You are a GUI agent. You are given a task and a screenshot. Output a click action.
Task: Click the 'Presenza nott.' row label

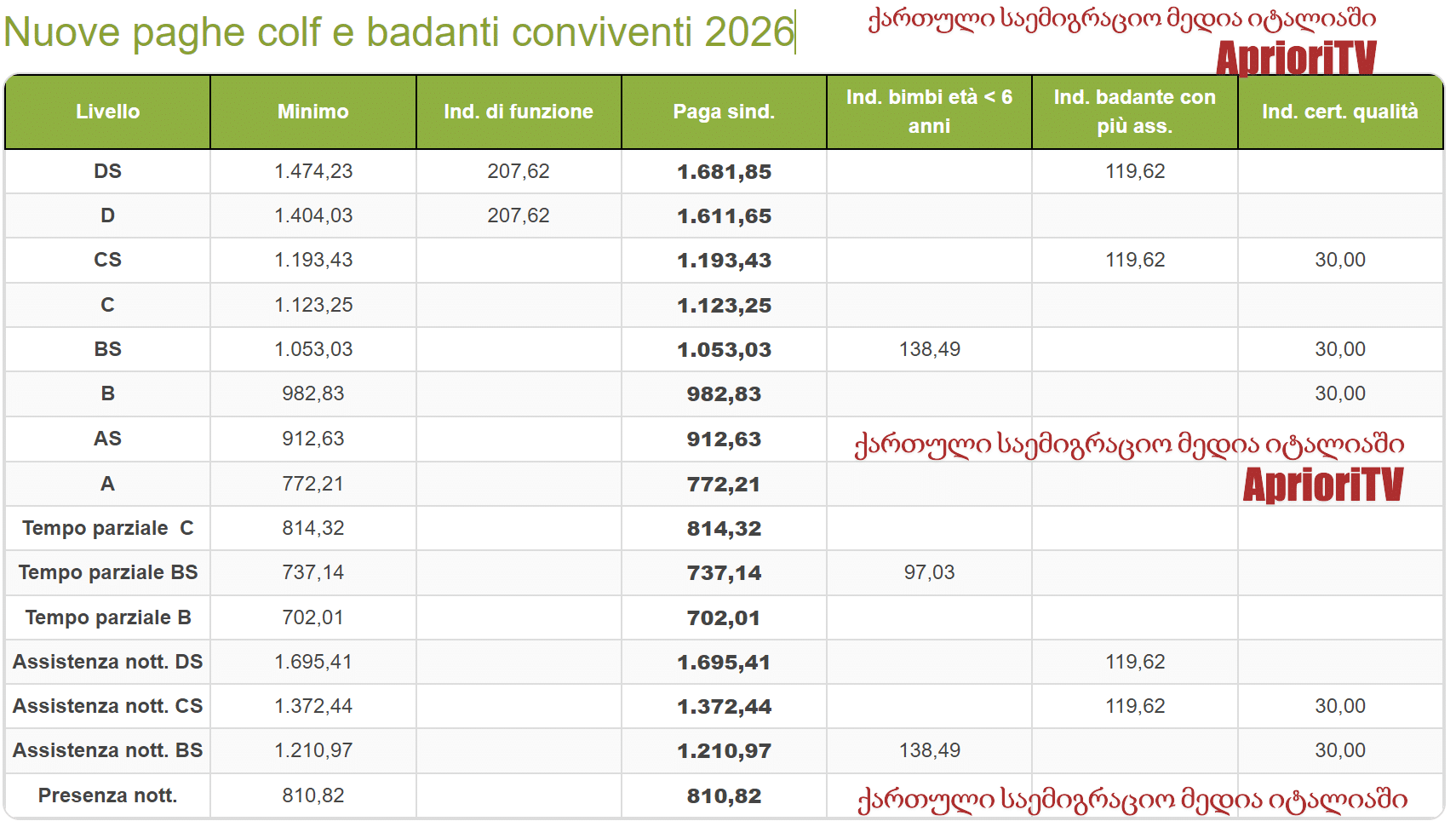pyautogui.click(x=107, y=795)
